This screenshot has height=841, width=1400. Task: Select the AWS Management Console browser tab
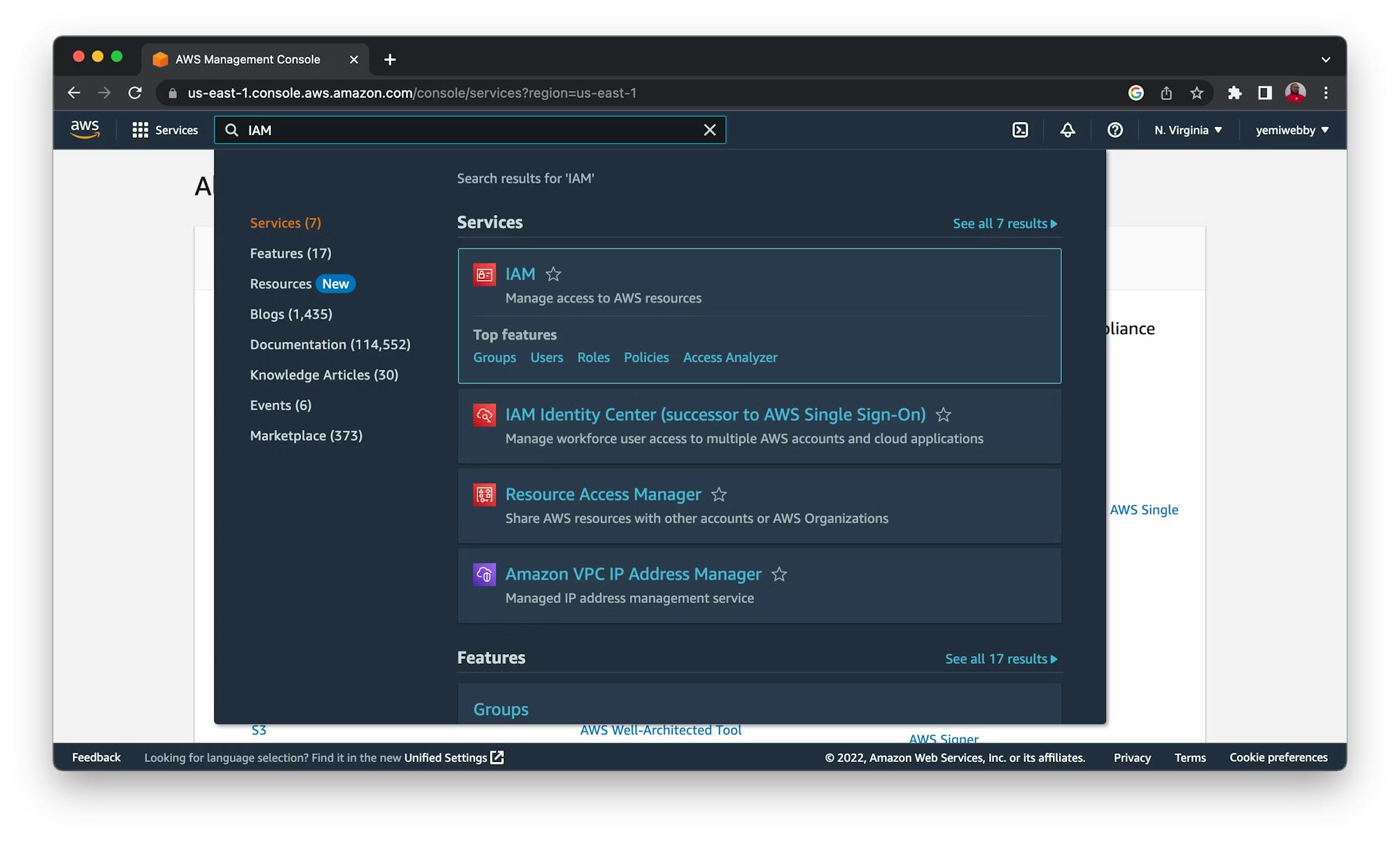pos(248,59)
